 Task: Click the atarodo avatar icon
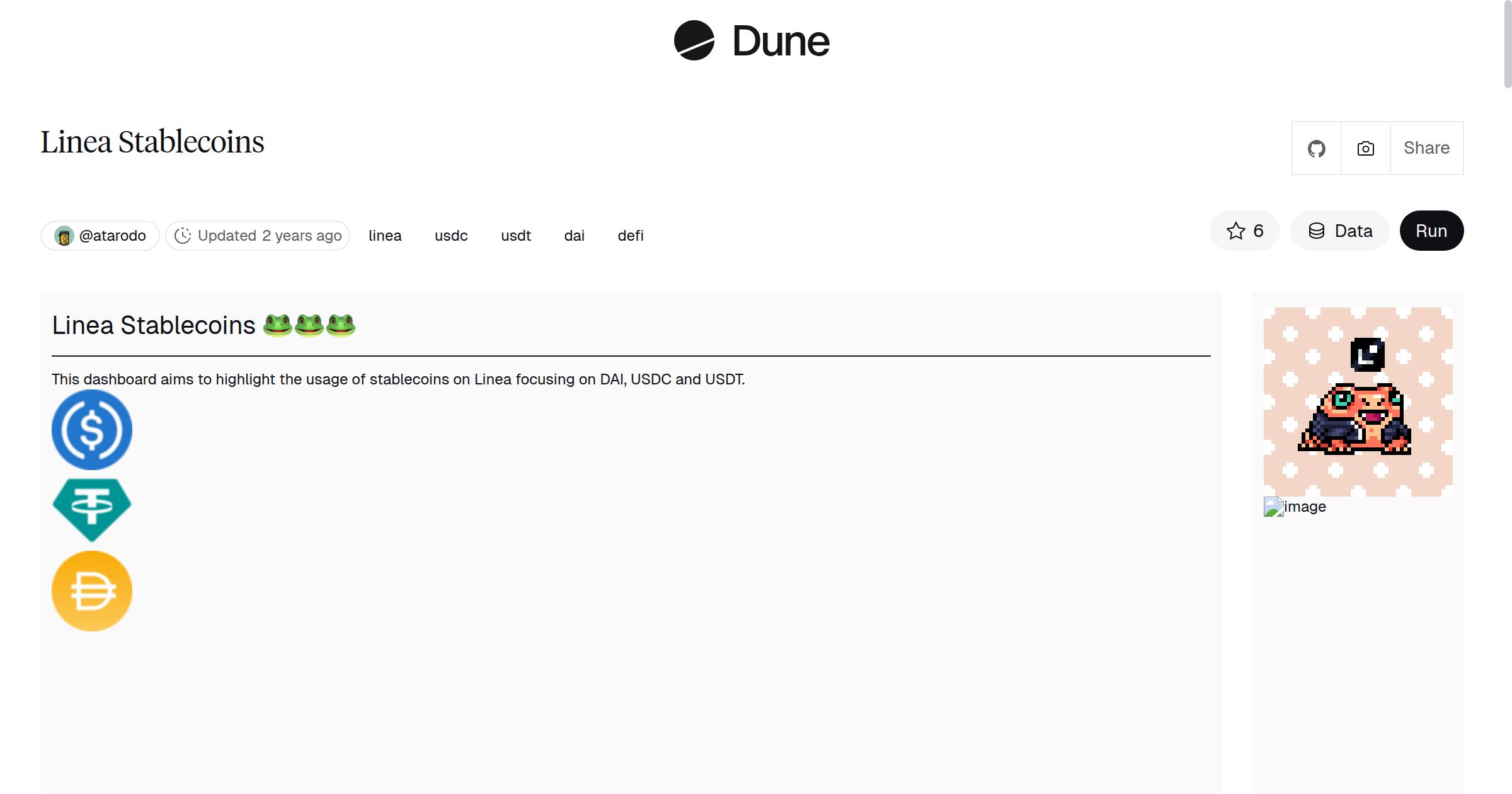(64, 236)
